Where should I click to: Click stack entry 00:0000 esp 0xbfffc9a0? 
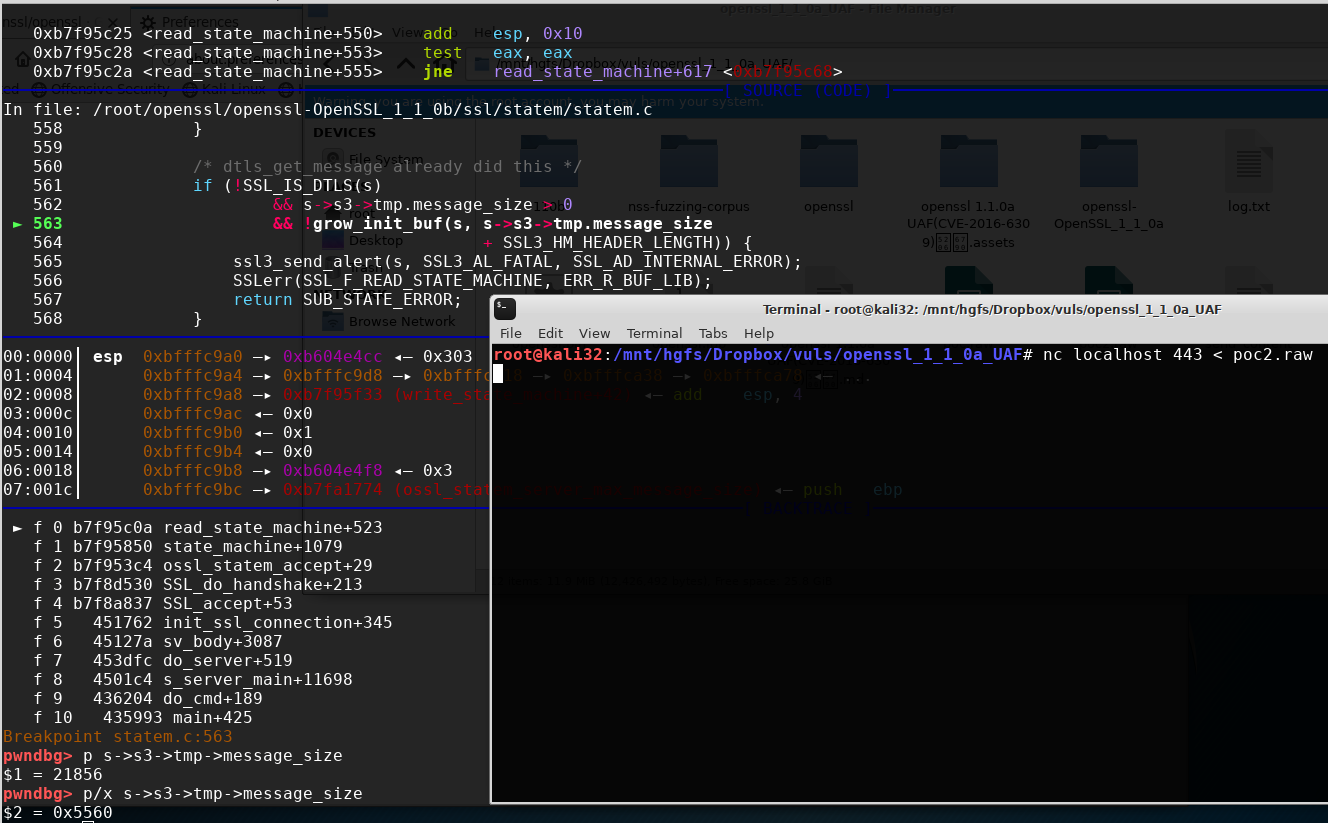pyautogui.click(x=238, y=356)
